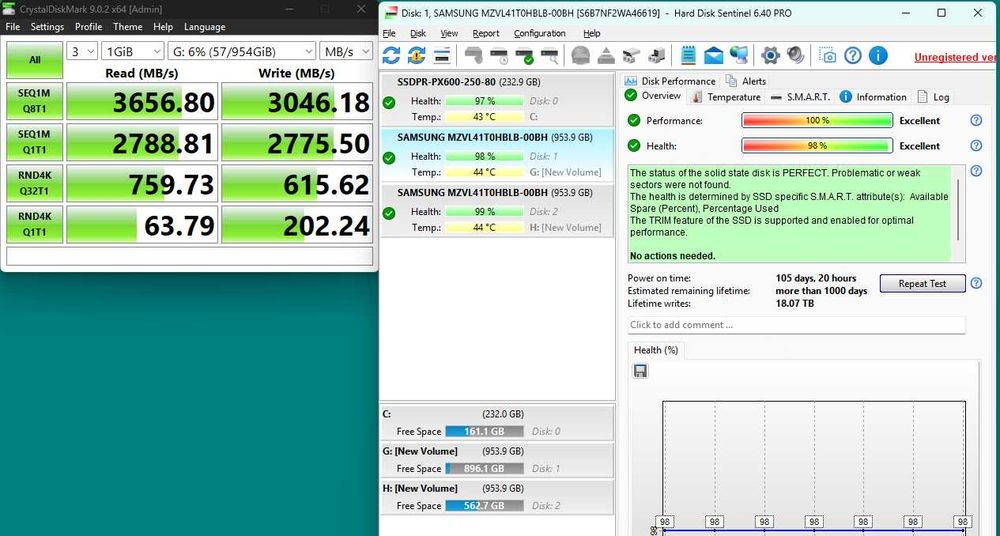1000x536 pixels.
Task: Open the G: 6% drive selection dropdown
Action: click(242, 52)
